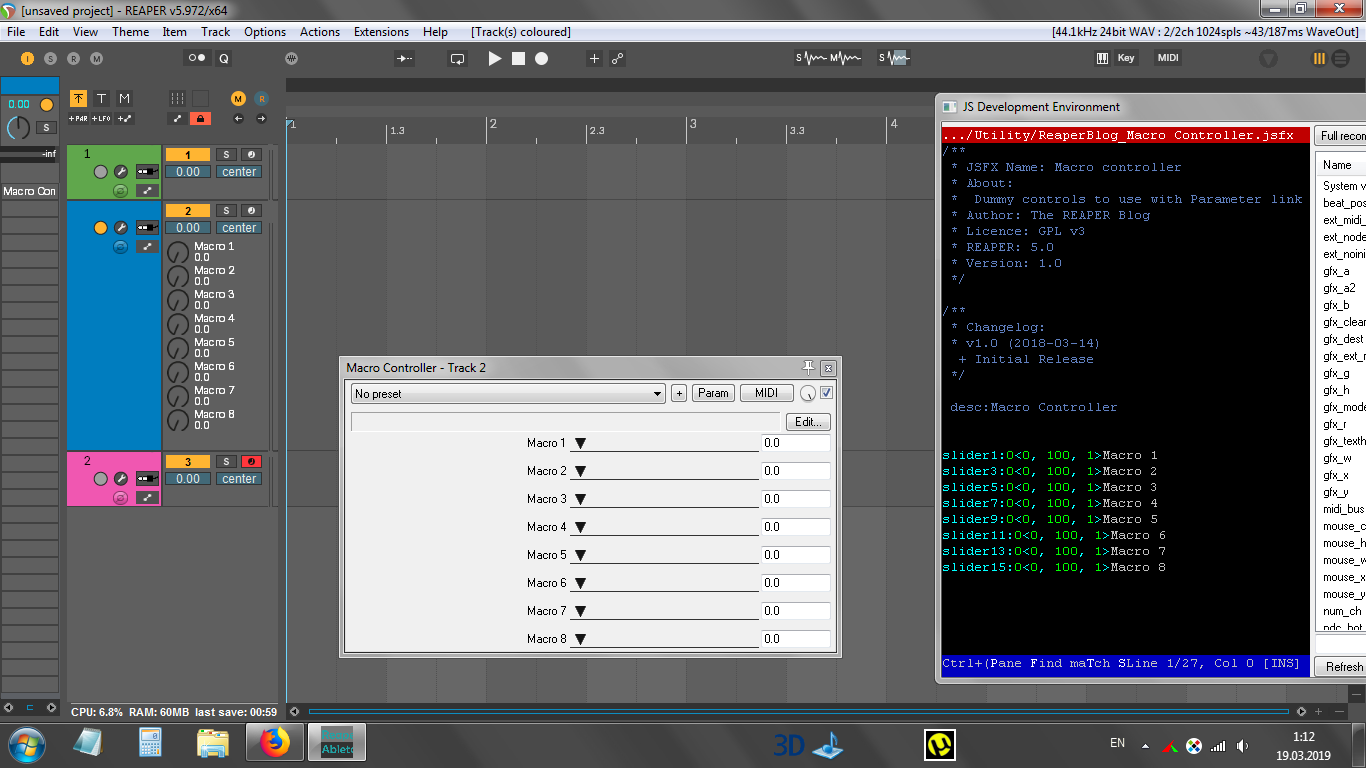Click the plus button beside preset

[679, 394]
